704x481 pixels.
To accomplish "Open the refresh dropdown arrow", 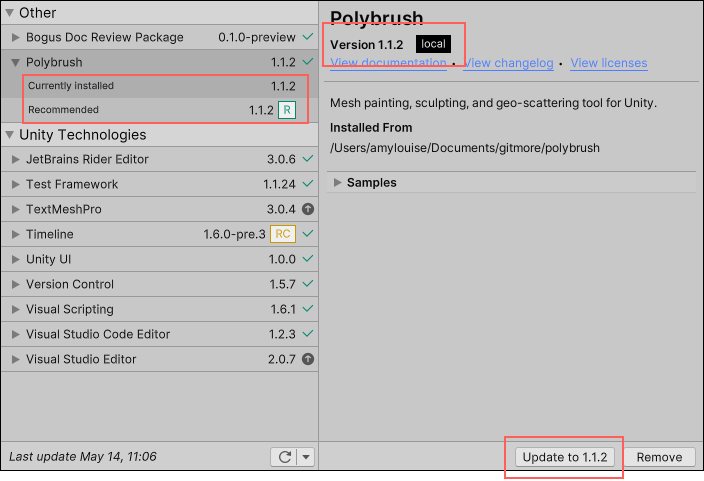I will pos(306,457).
